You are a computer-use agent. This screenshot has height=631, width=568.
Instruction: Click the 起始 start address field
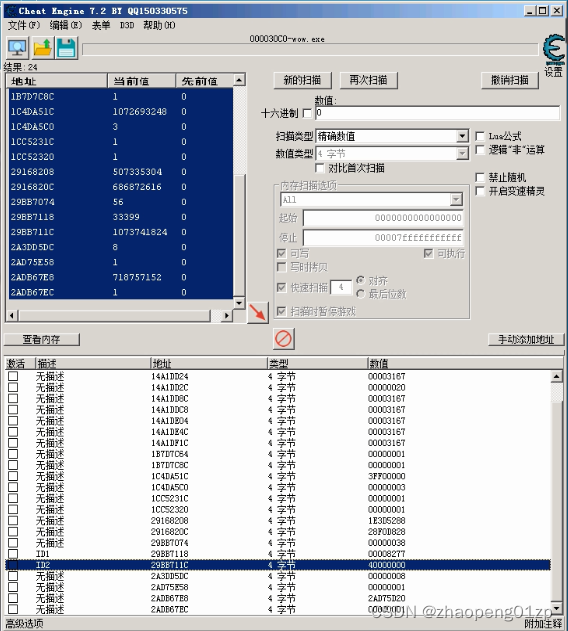tap(383, 218)
